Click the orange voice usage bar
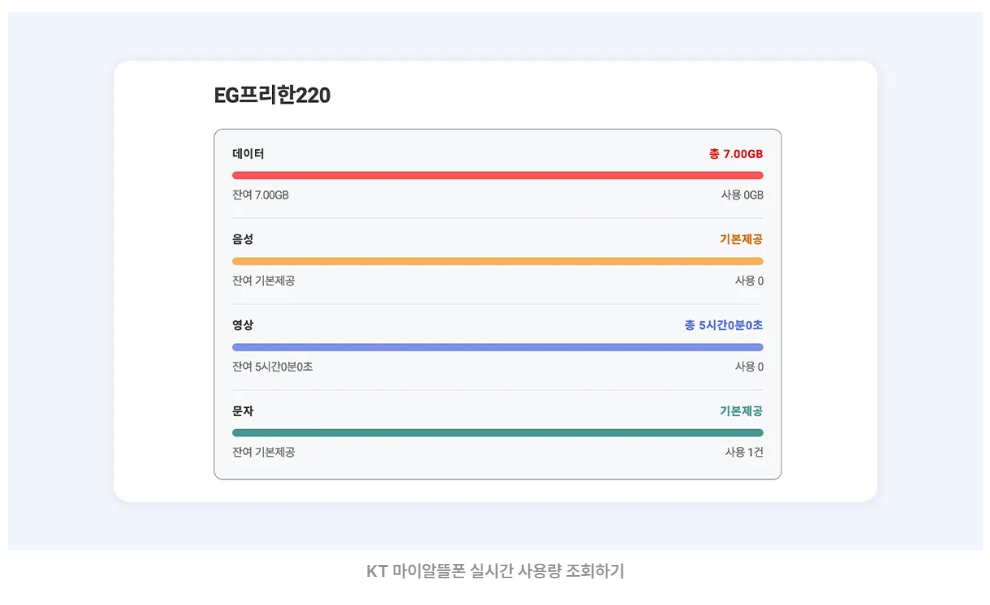 point(497,260)
